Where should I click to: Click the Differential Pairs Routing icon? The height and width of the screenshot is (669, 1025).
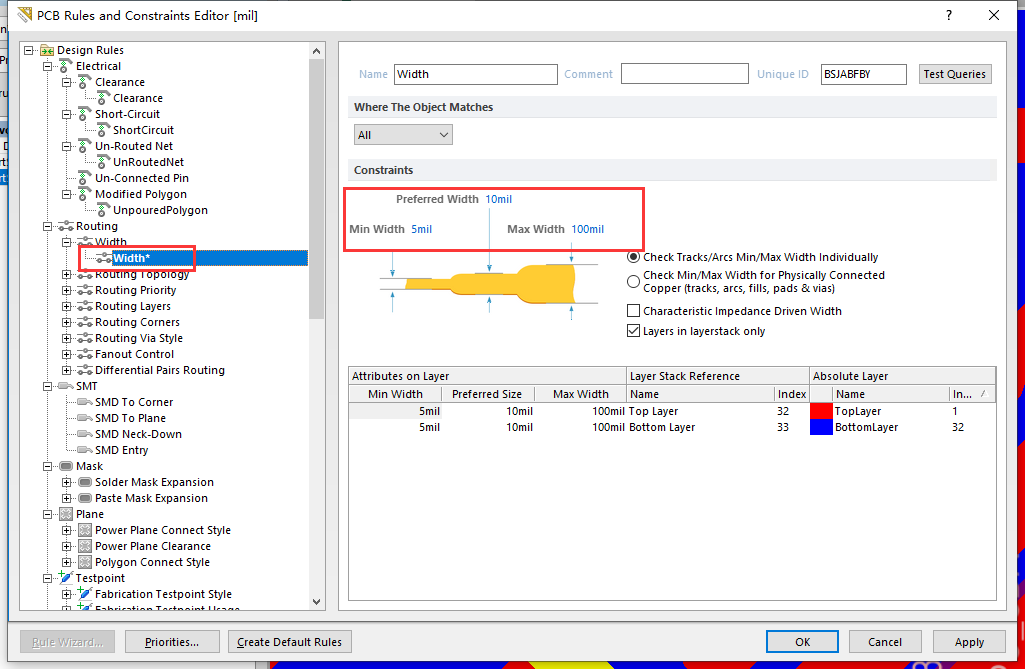click(85, 370)
